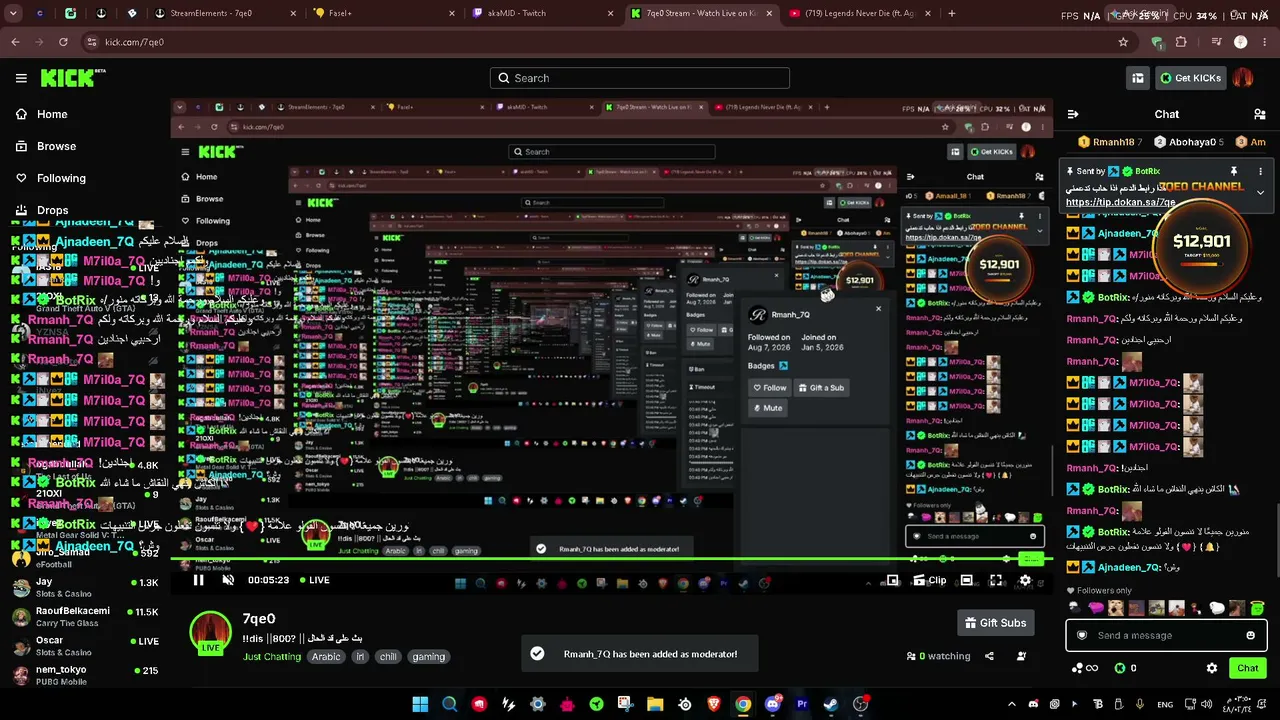Viewport: 1280px width, 720px height.
Task: Open more options on pinned message
Action: [x=1260, y=172]
